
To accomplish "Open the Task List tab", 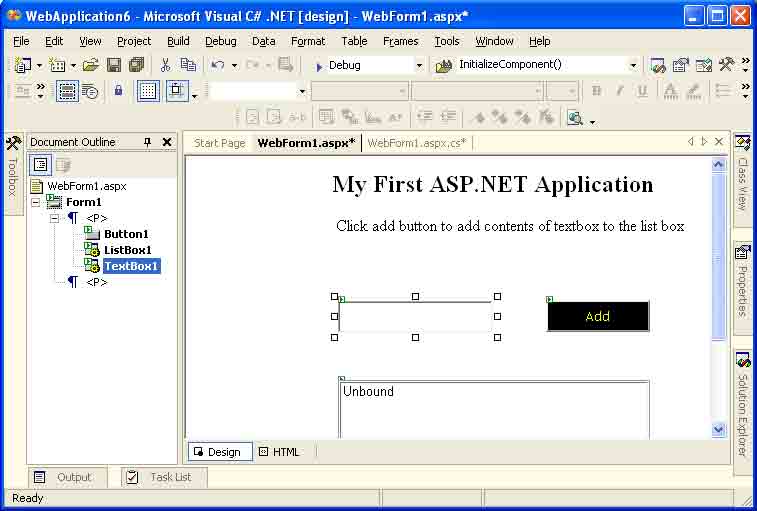I will coord(164,477).
